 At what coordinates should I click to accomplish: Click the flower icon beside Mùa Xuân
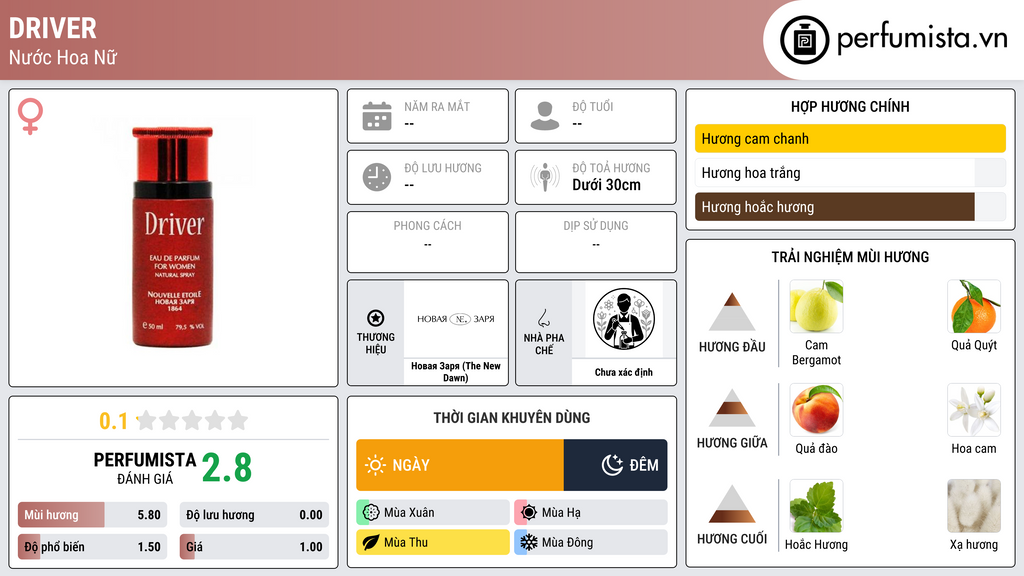pyautogui.click(x=370, y=513)
